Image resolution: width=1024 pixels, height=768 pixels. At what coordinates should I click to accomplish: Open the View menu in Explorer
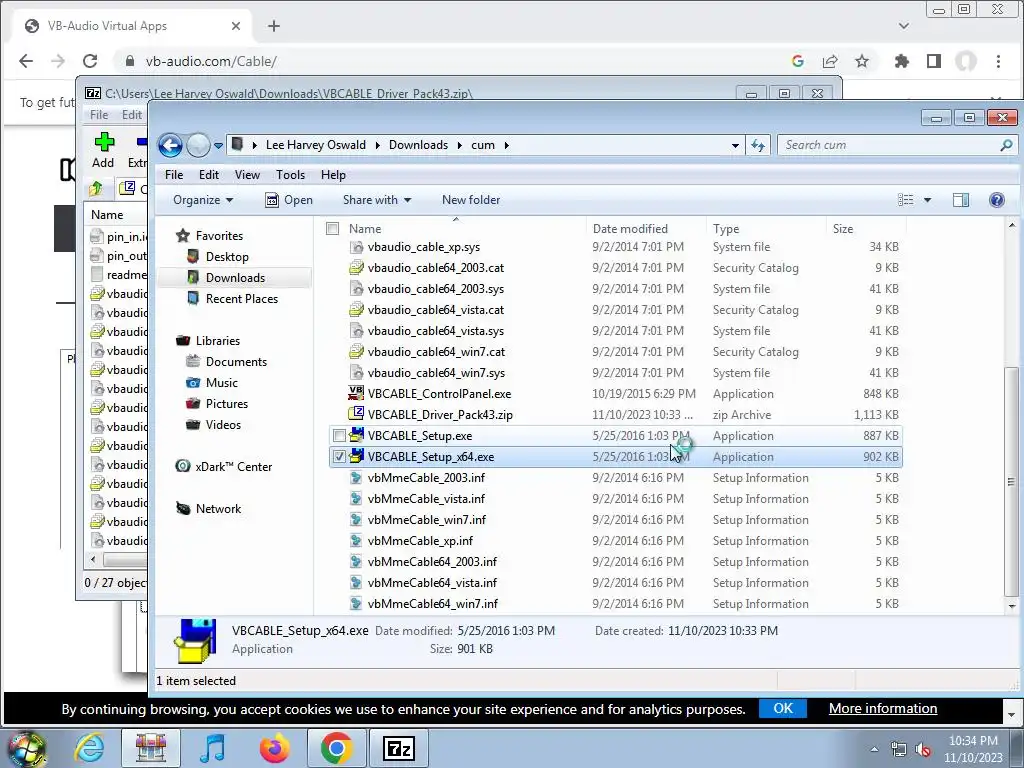click(247, 175)
